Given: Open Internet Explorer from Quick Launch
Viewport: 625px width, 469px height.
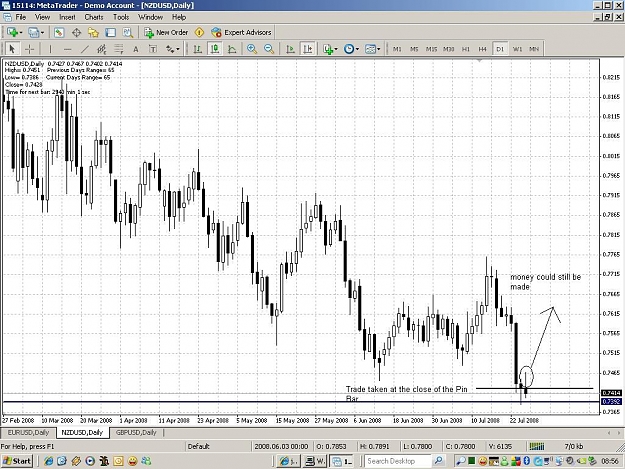Looking at the screenshot, I should coord(49,461).
